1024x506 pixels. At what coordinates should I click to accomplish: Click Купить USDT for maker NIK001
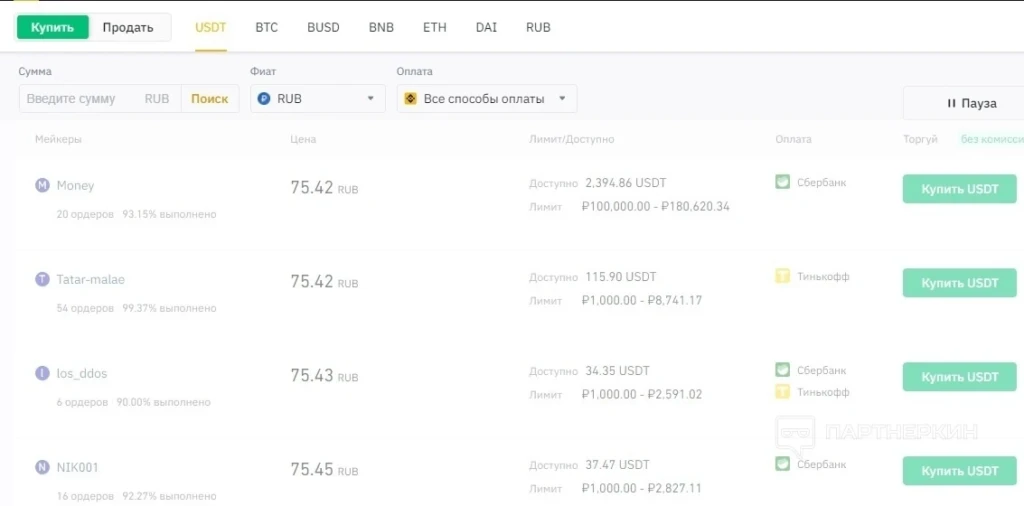pos(959,471)
